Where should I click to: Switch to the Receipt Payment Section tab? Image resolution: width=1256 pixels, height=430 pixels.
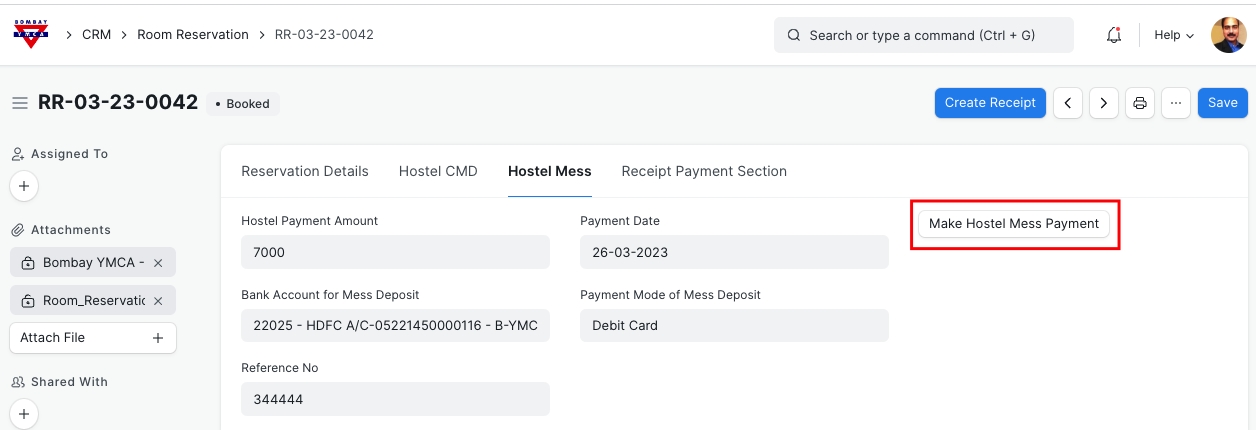[704, 171]
